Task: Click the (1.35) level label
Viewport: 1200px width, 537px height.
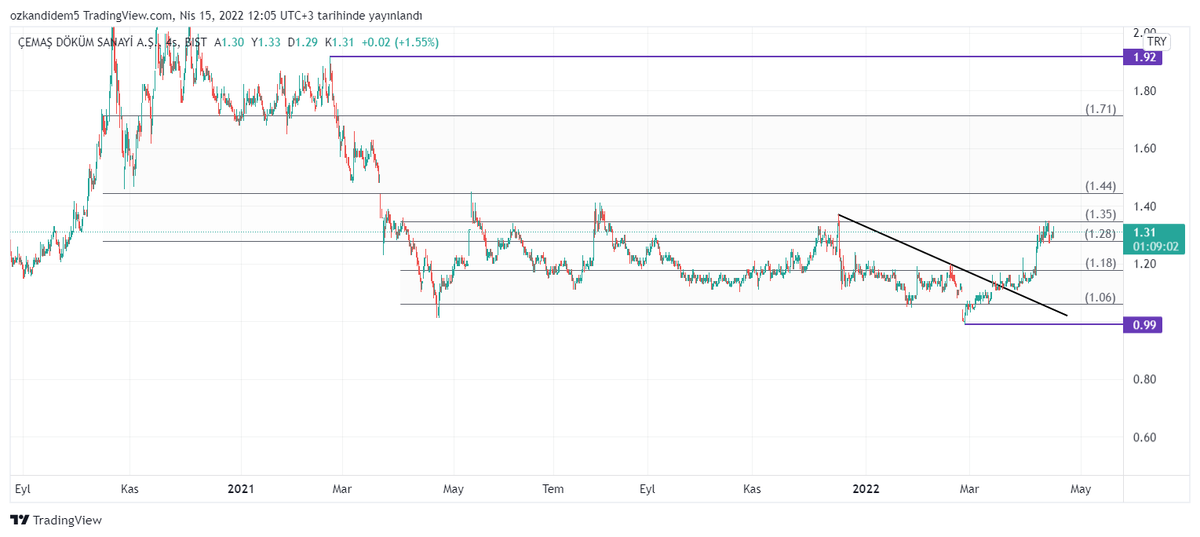Action: point(1100,214)
